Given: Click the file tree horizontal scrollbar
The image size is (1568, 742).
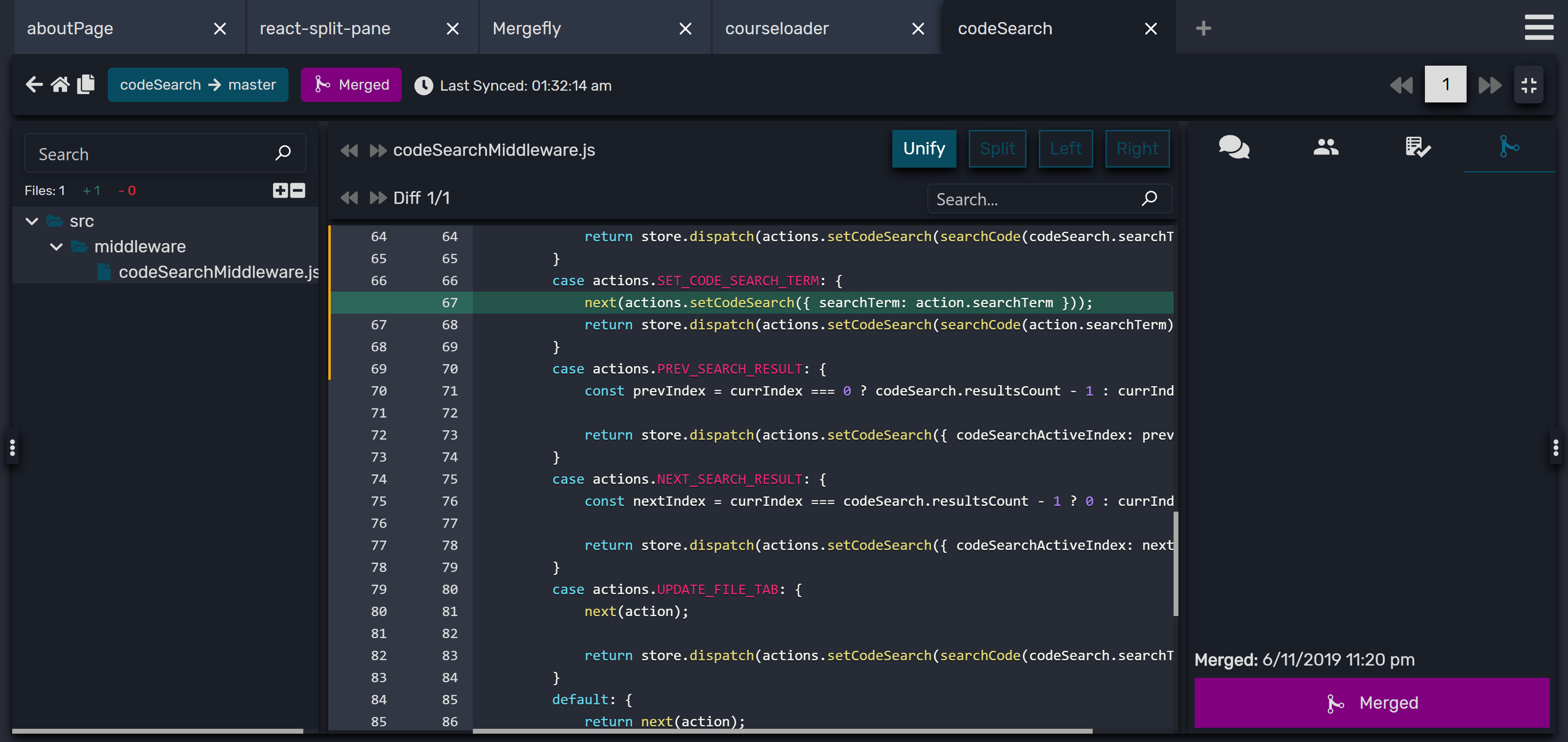Looking at the screenshot, I should [x=158, y=730].
